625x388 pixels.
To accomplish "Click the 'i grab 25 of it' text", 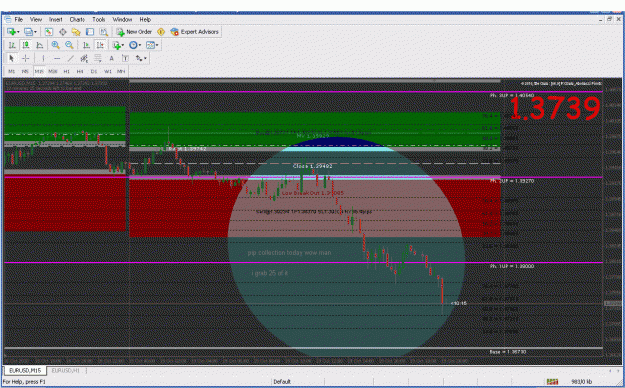I will (x=269, y=273).
